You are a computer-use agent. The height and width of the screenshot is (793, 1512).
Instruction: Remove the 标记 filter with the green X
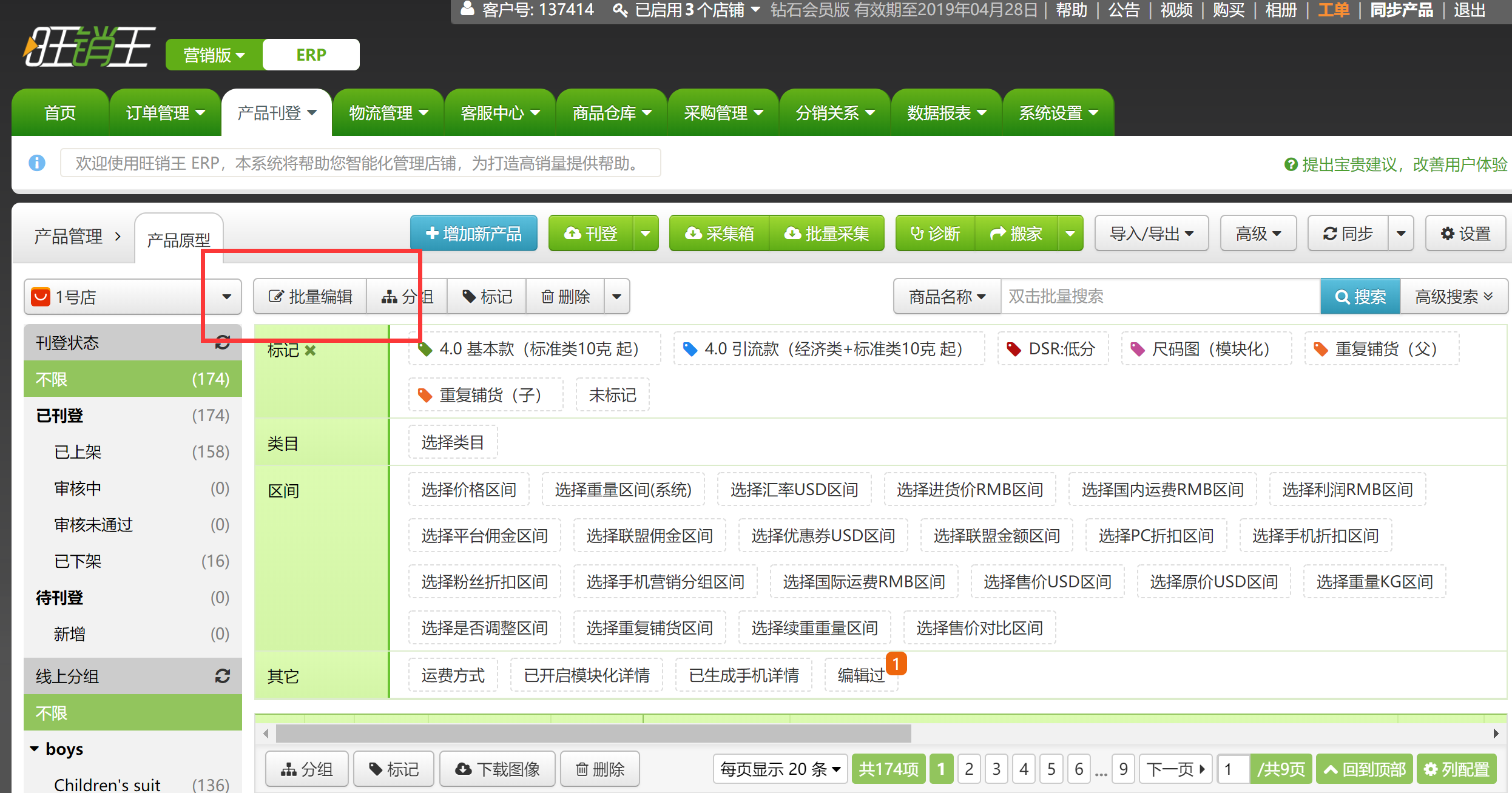coord(310,350)
